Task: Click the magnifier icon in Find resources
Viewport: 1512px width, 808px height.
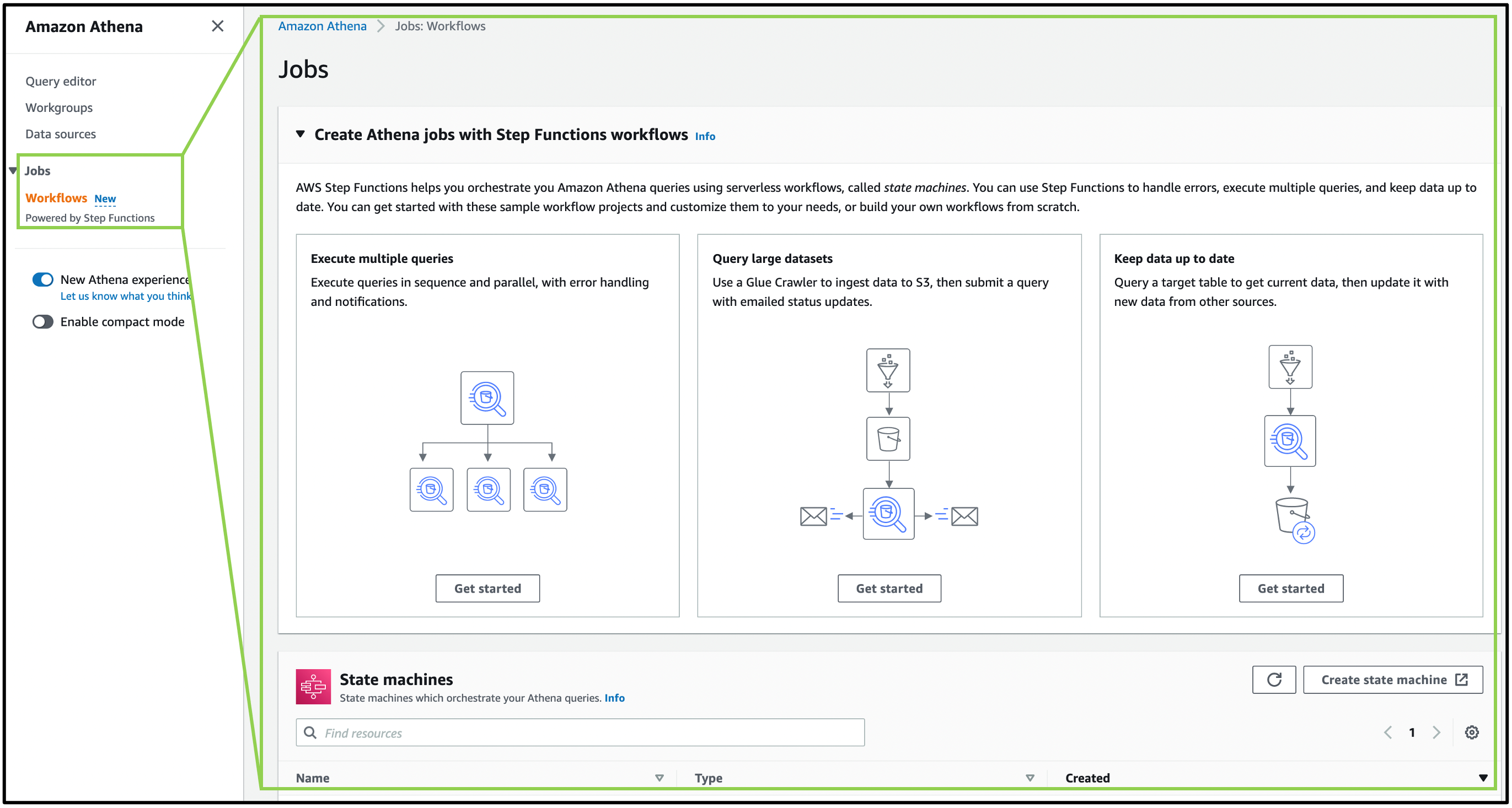Action: (310, 732)
